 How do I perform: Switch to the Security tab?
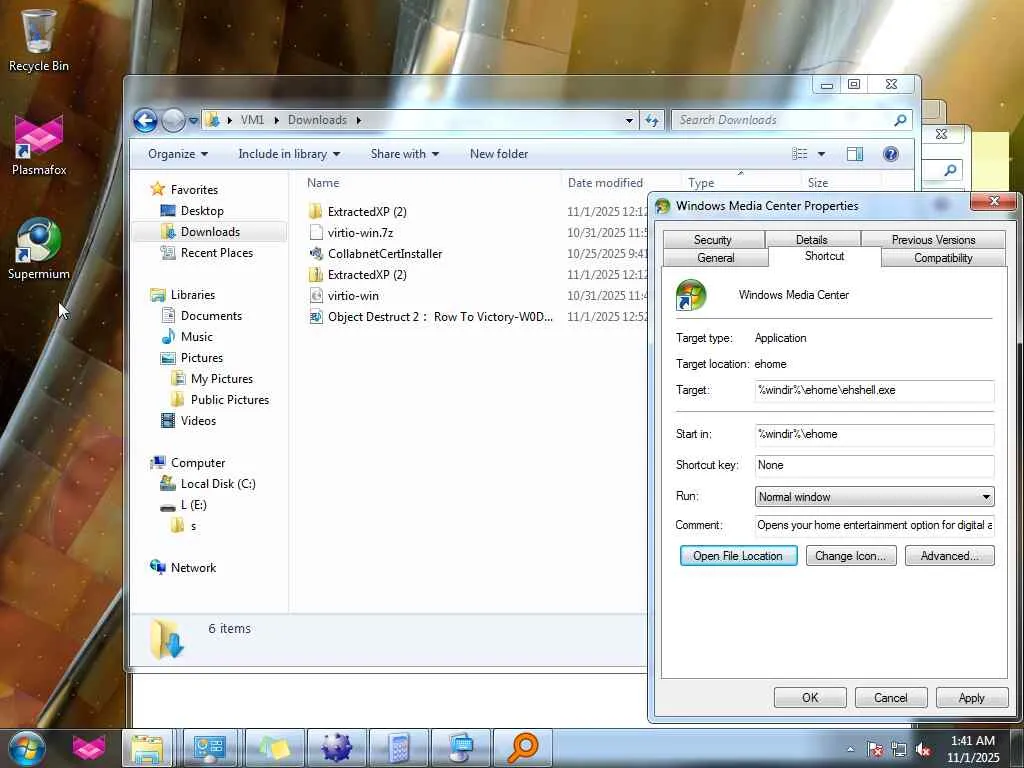point(712,240)
